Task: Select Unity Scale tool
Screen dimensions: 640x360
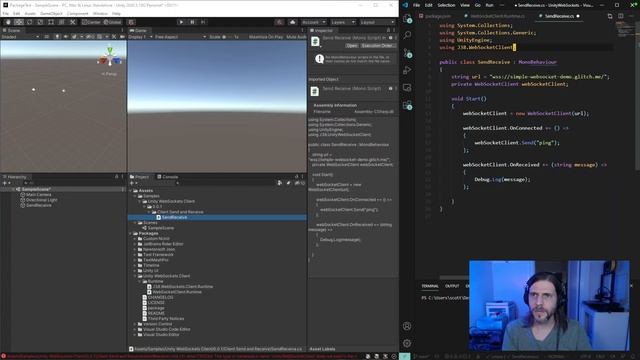Action: click(40, 22)
